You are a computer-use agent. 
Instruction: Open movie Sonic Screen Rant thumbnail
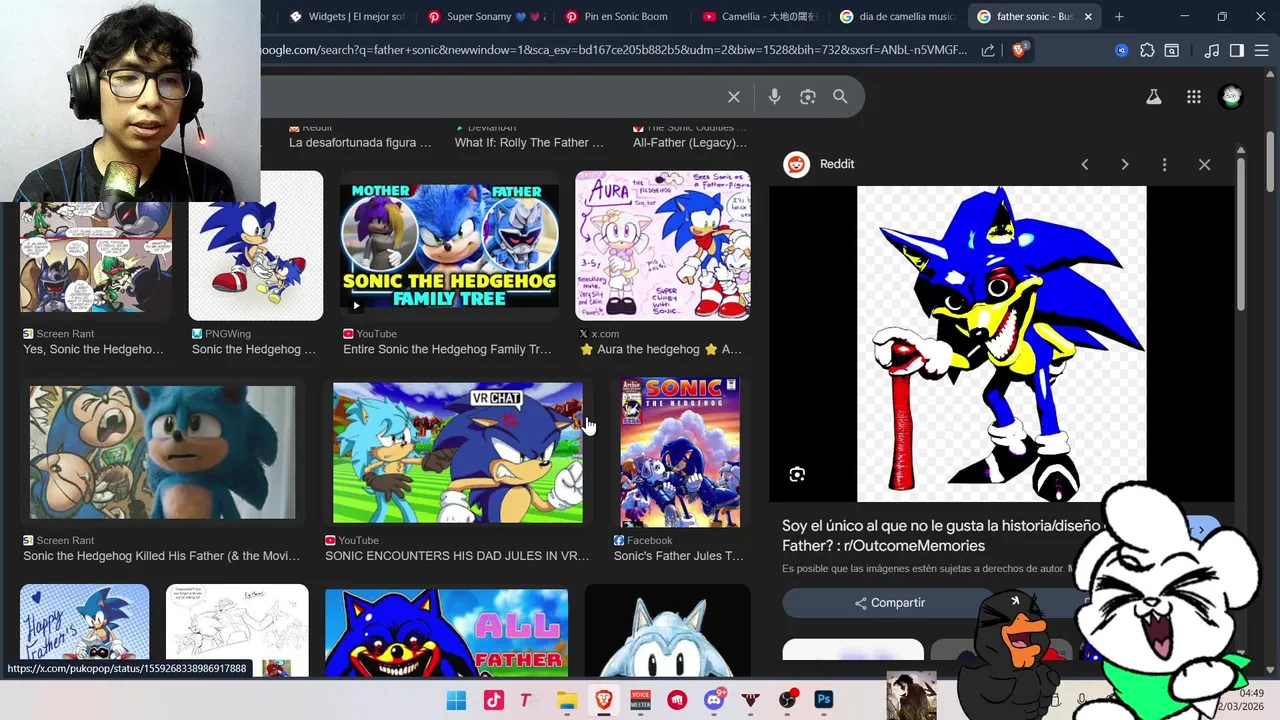click(162, 452)
